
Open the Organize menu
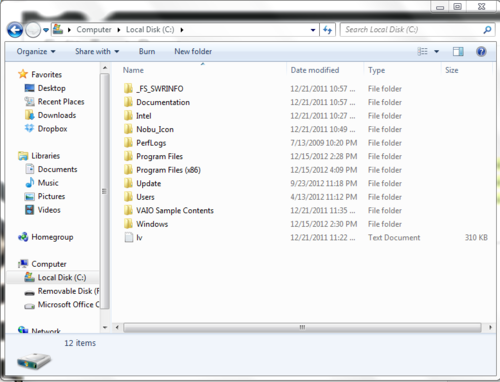(36, 52)
